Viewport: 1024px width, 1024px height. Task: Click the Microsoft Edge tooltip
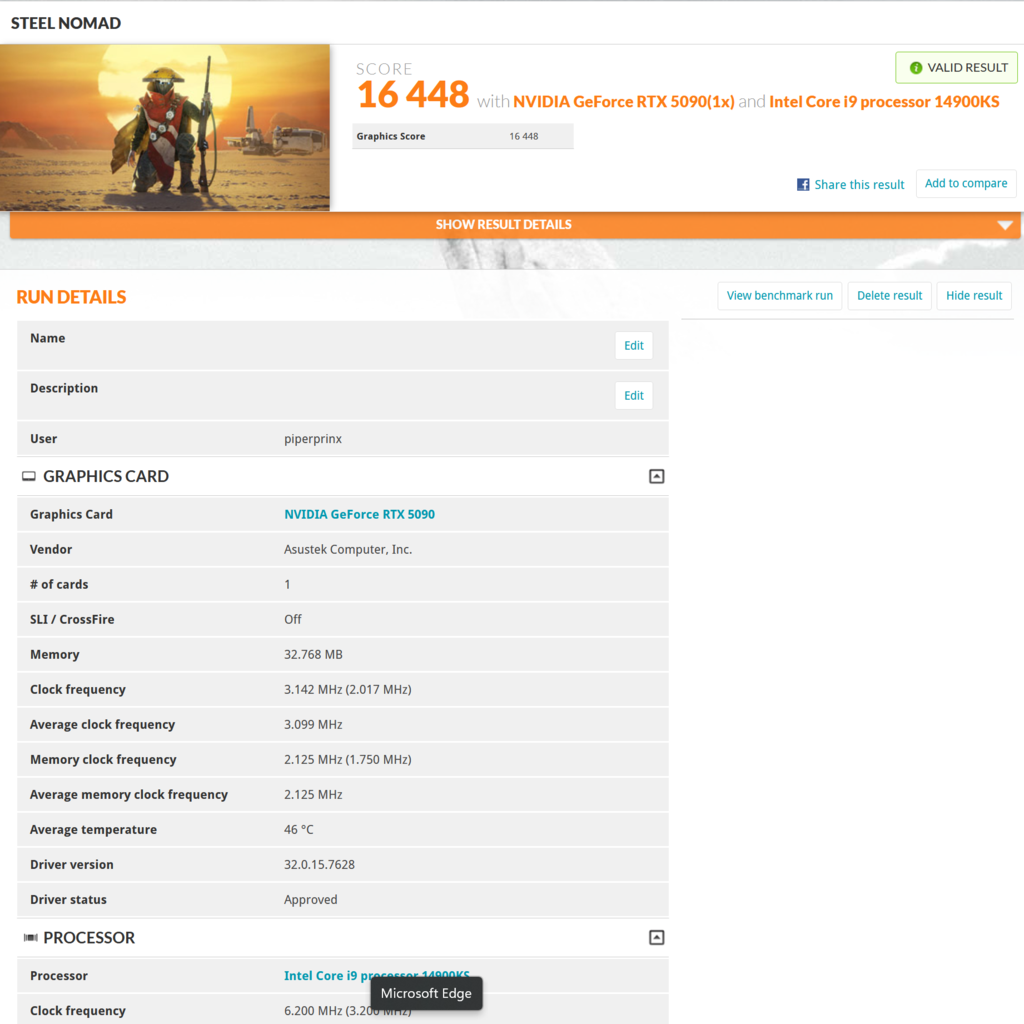(x=426, y=993)
